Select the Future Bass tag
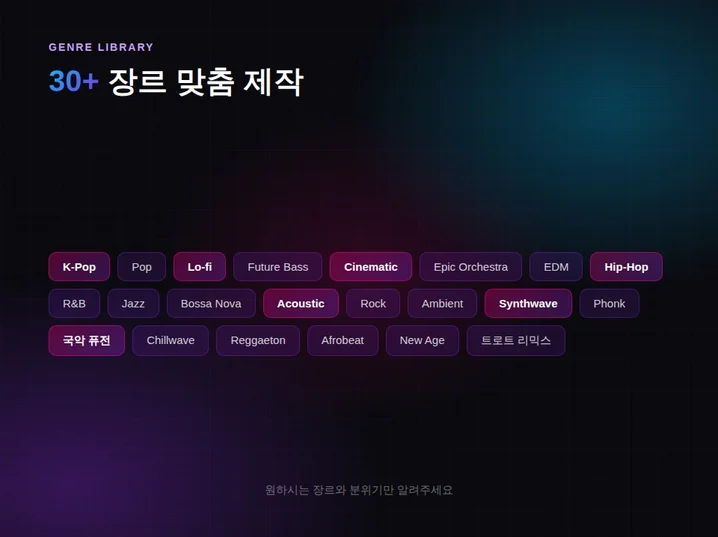The height and width of the screenshot is (537, 718). click(x=278, y=267)
